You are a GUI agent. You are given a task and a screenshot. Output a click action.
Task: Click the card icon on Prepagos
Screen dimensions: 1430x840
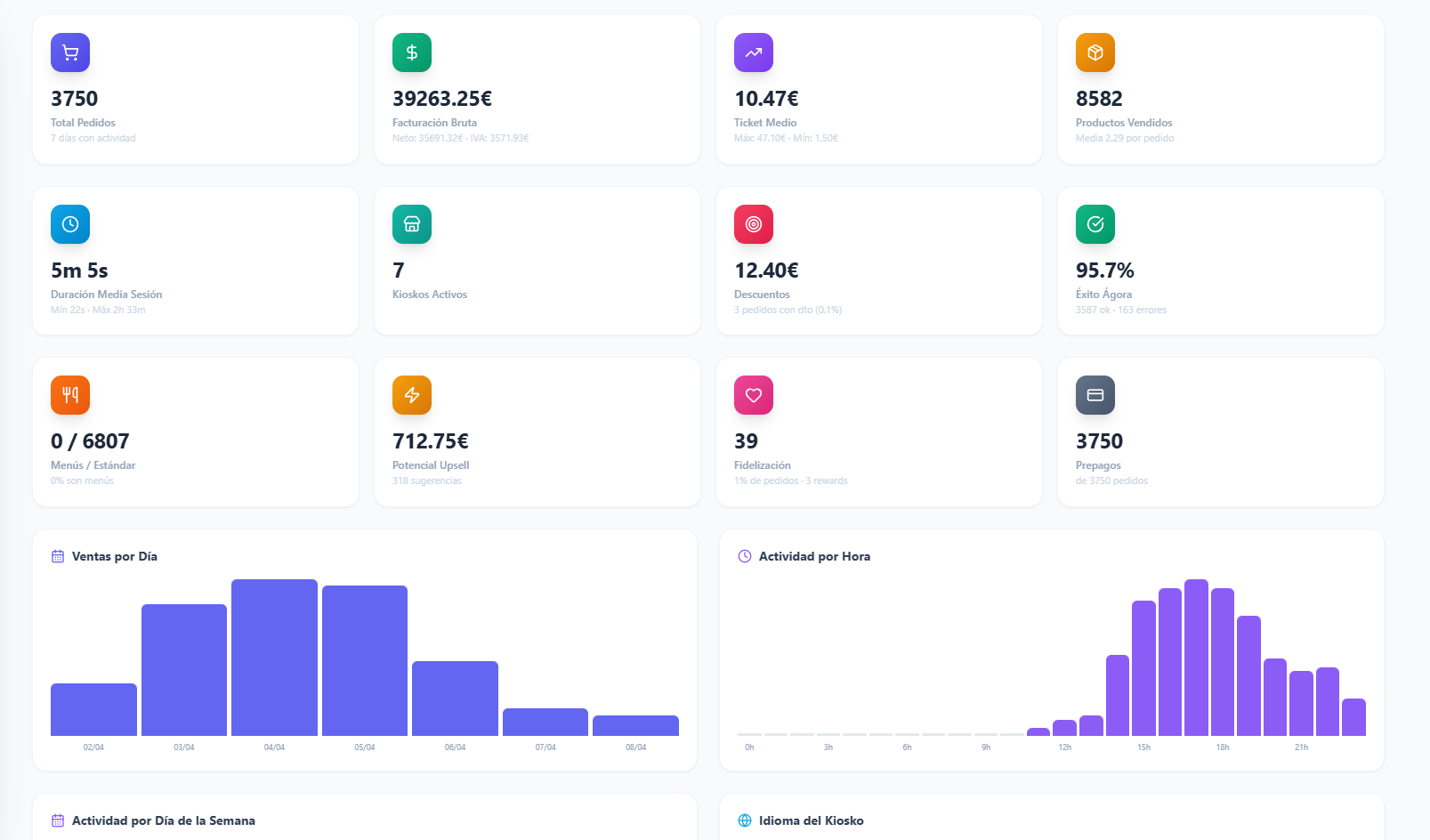point(1095,395)
